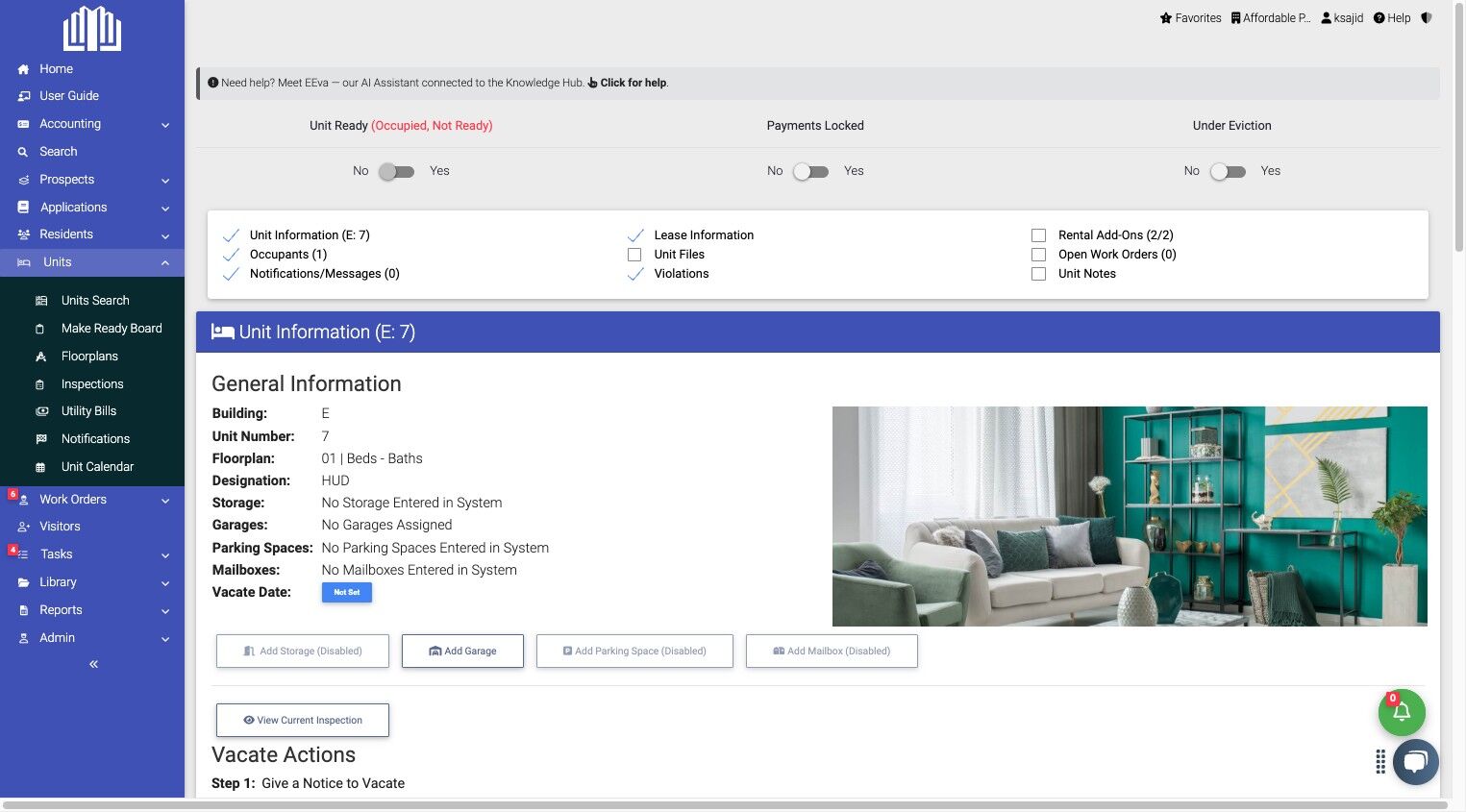This screenshot has width=1466, height=812.
Task: Click the Accounting icon in sidebar
Action: (x=24, y=124)
